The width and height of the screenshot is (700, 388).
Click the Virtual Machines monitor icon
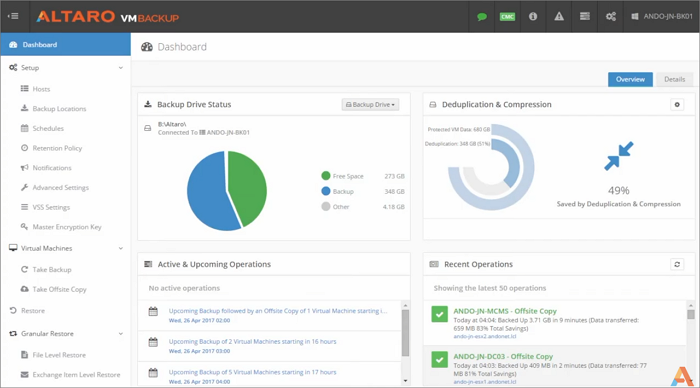(x=13, y=248)
